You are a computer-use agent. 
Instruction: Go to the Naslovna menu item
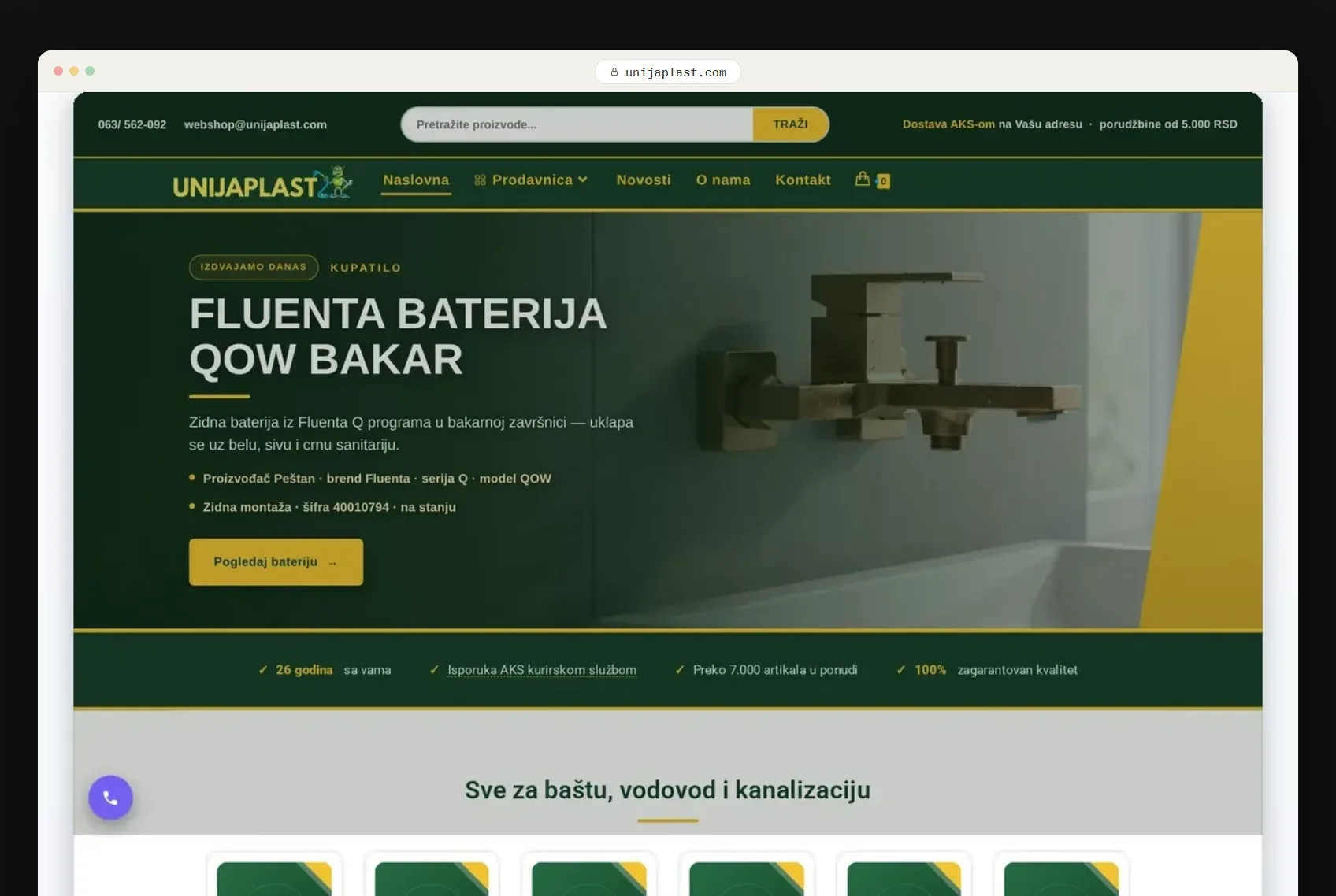tap(416, 180)
